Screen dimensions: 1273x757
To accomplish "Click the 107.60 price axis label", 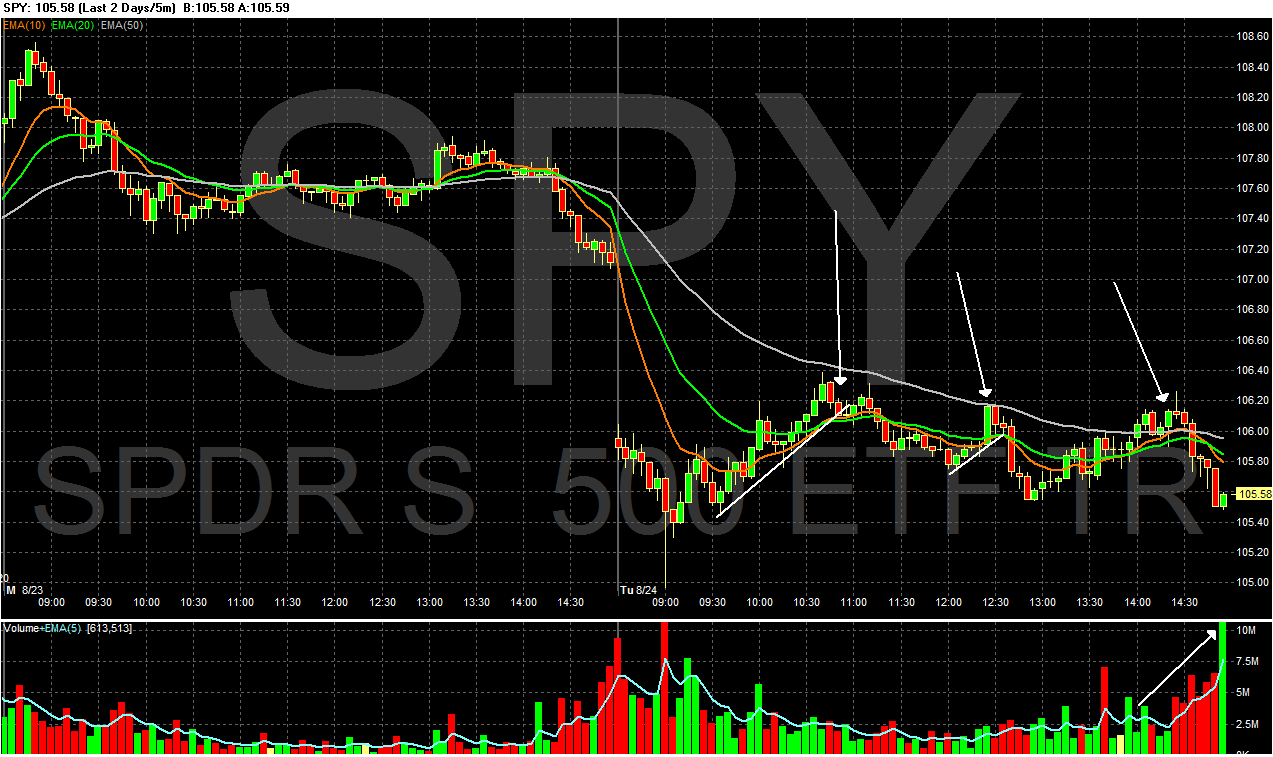I will 1254,188.
